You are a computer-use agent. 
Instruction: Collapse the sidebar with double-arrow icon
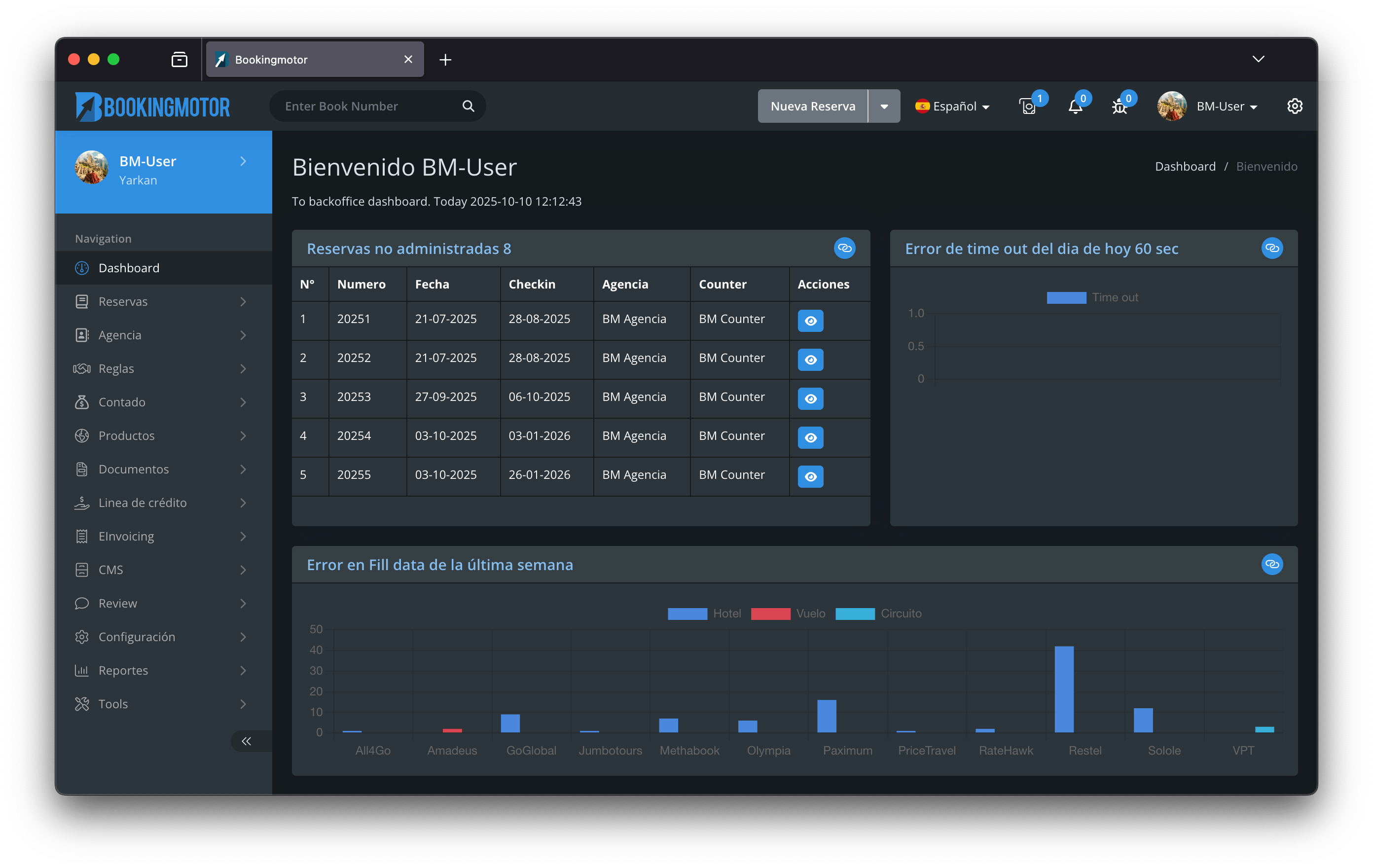coord(246,741)
